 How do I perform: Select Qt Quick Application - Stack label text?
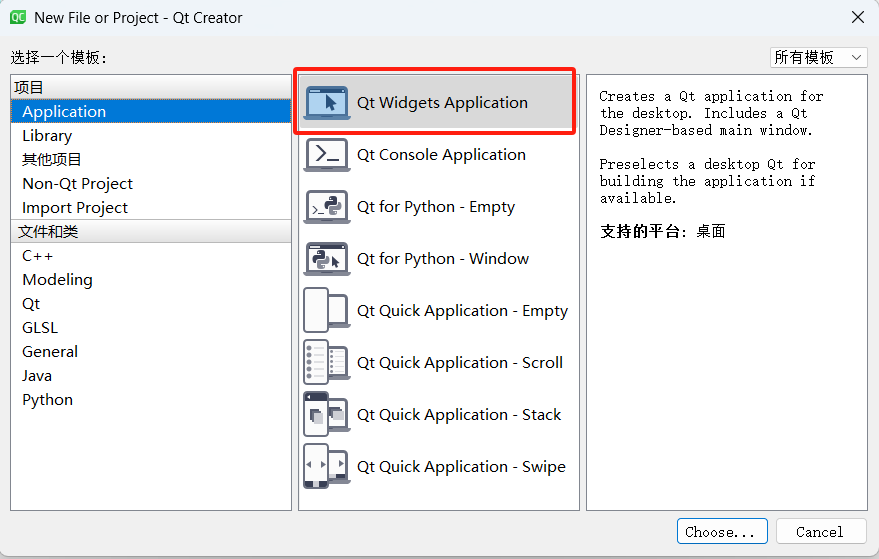[459, 415]
